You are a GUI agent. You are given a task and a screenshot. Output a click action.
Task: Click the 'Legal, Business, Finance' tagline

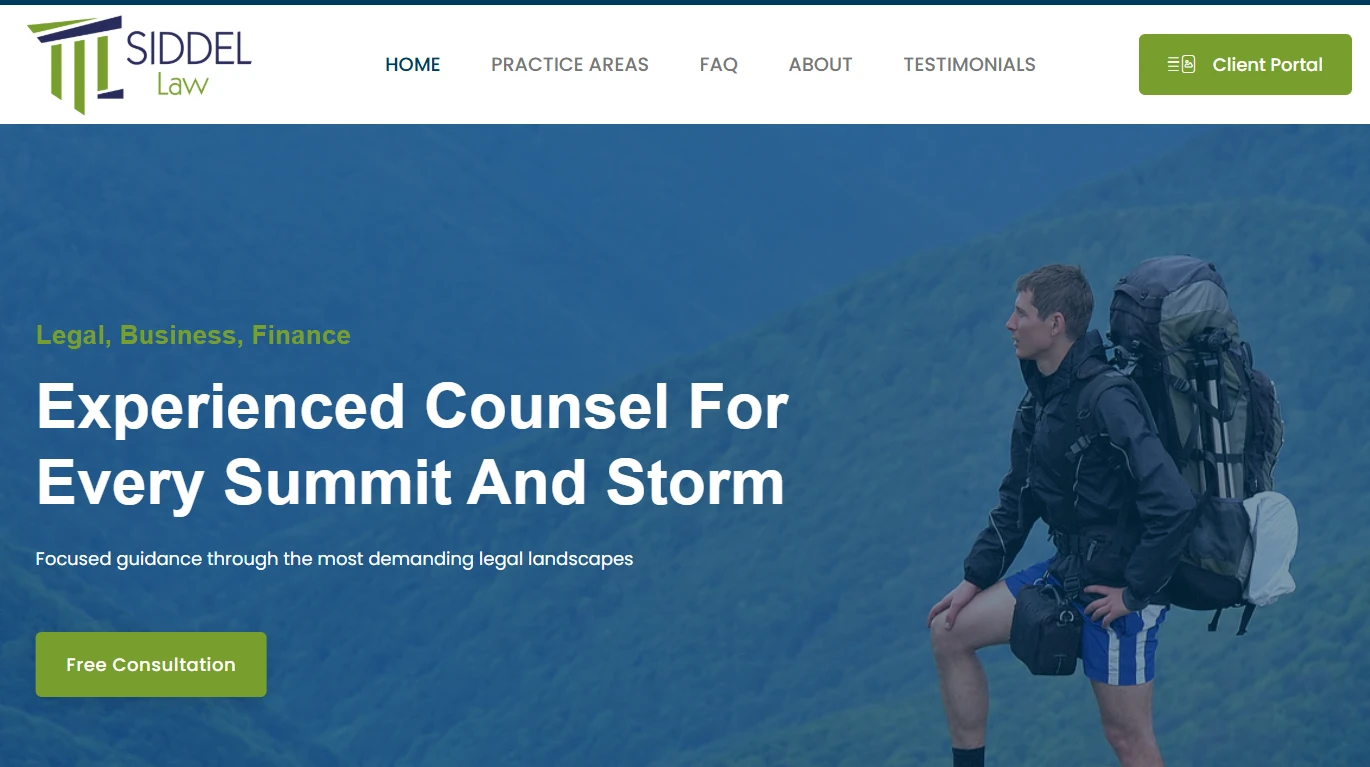(193, 335)
